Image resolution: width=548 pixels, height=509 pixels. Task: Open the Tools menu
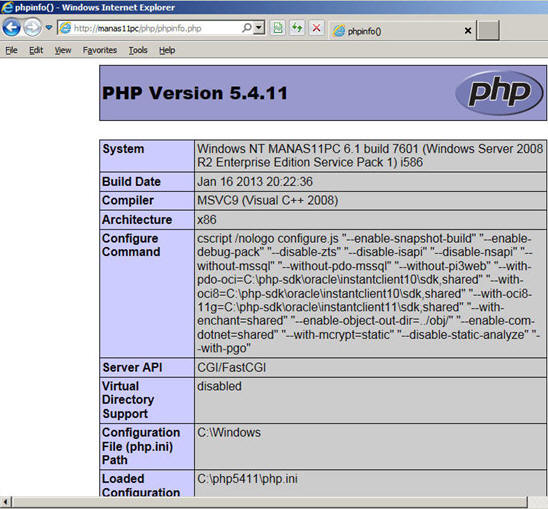pyautogui.click(x=138, y=50)
